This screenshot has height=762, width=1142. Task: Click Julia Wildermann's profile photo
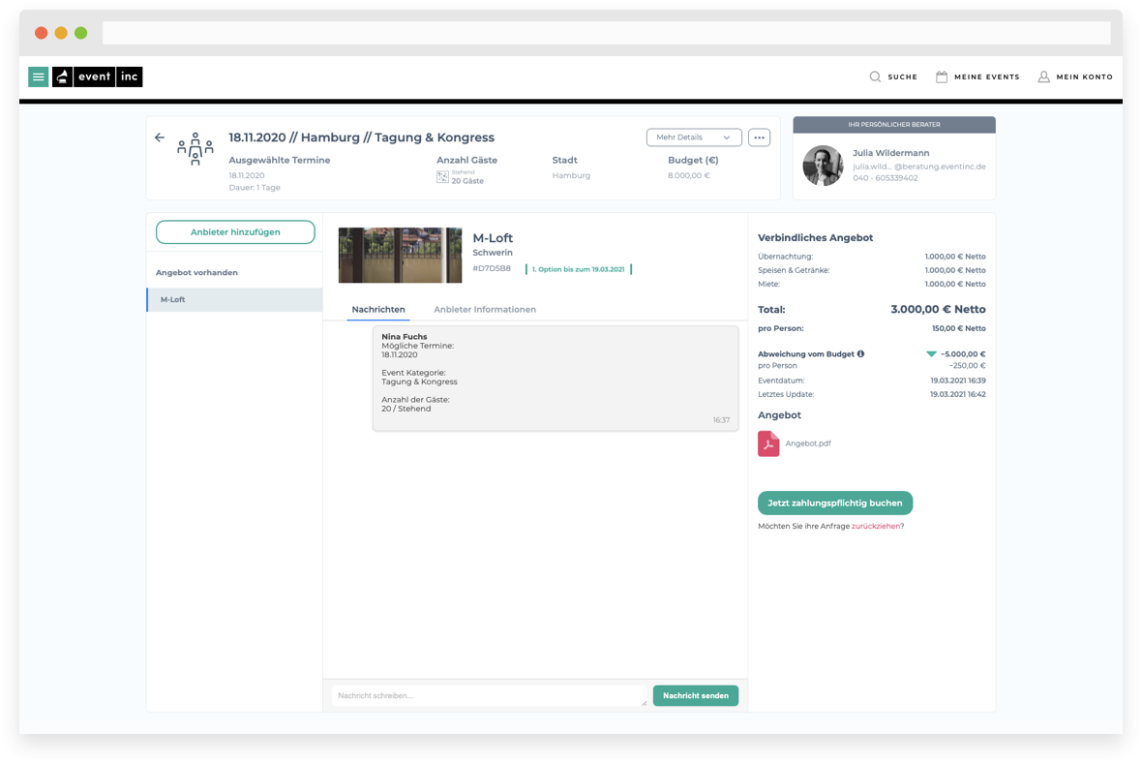(823, 165)
